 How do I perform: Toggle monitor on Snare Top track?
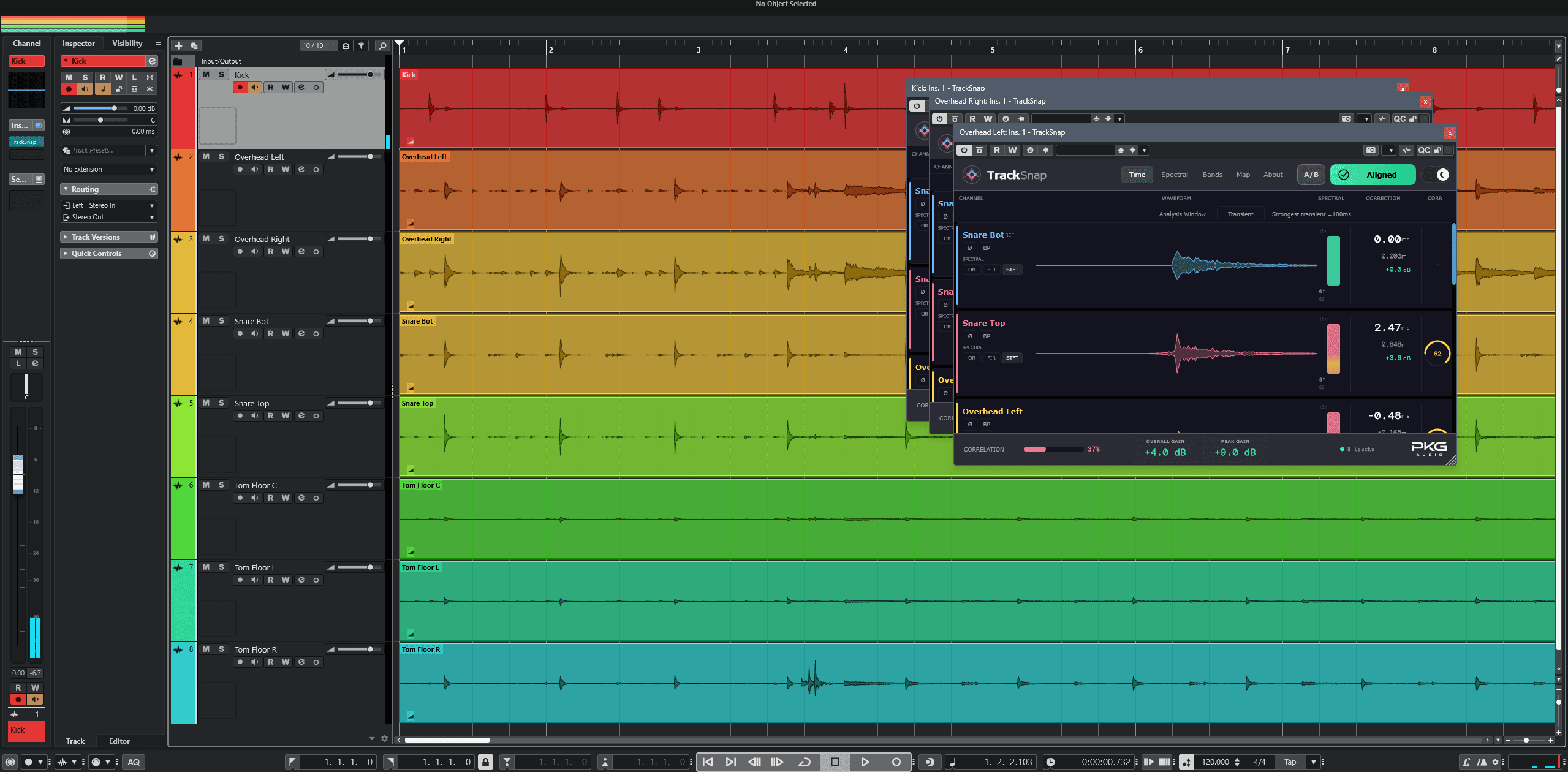pos(255,415)
